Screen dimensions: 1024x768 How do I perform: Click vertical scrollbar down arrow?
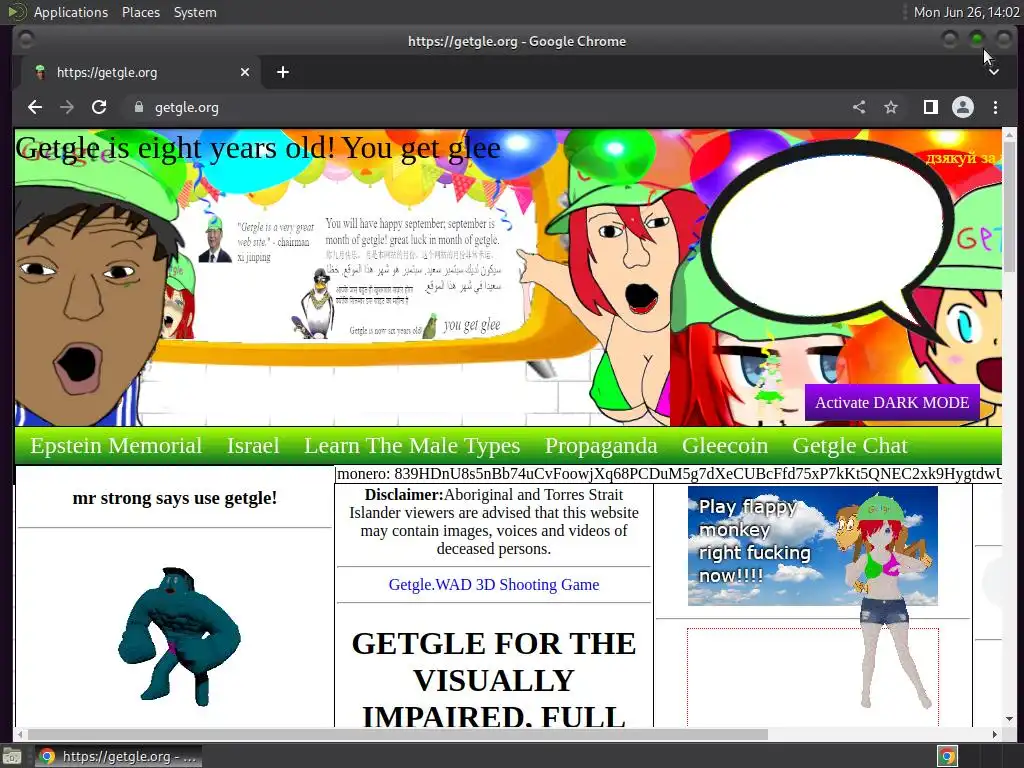click(x=1009, y=719)
